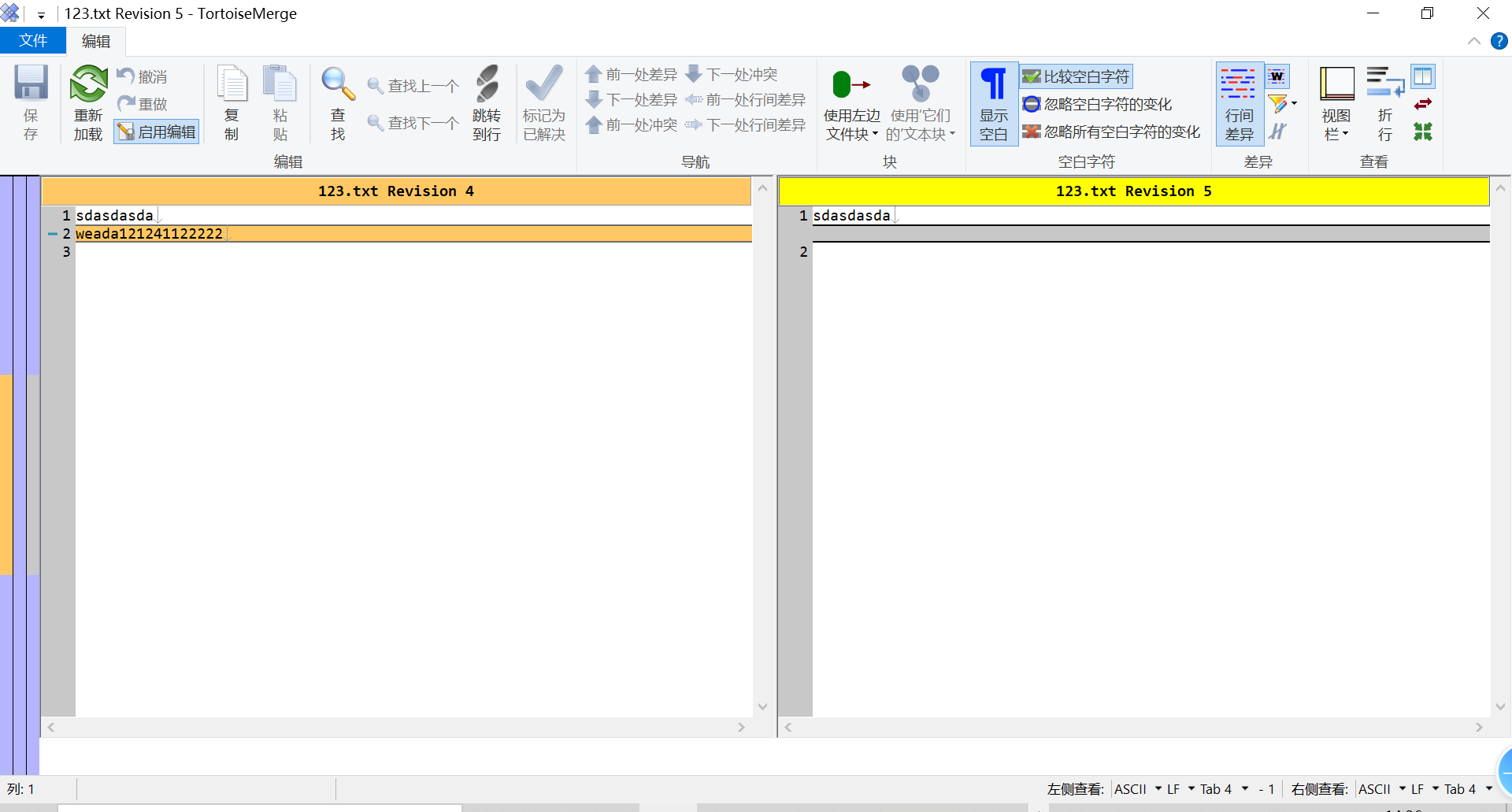The image size is (1512, 812).
Task: Toggle the two-pane view layout icon
Action: (x=1423, y=76)
